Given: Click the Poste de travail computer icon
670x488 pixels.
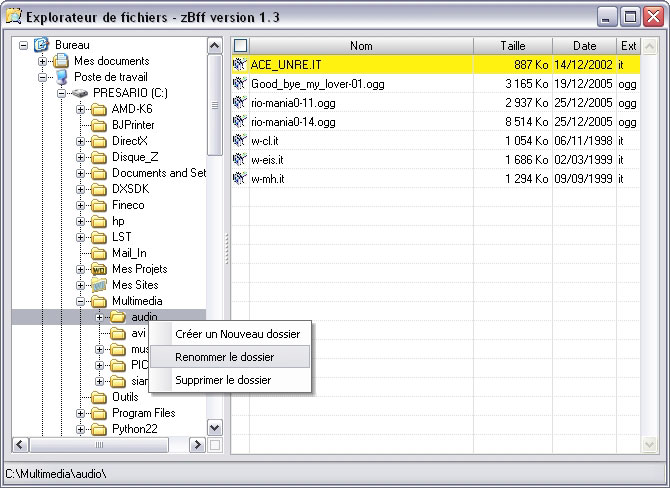Looking at the screenshot, I should (62, 77).
